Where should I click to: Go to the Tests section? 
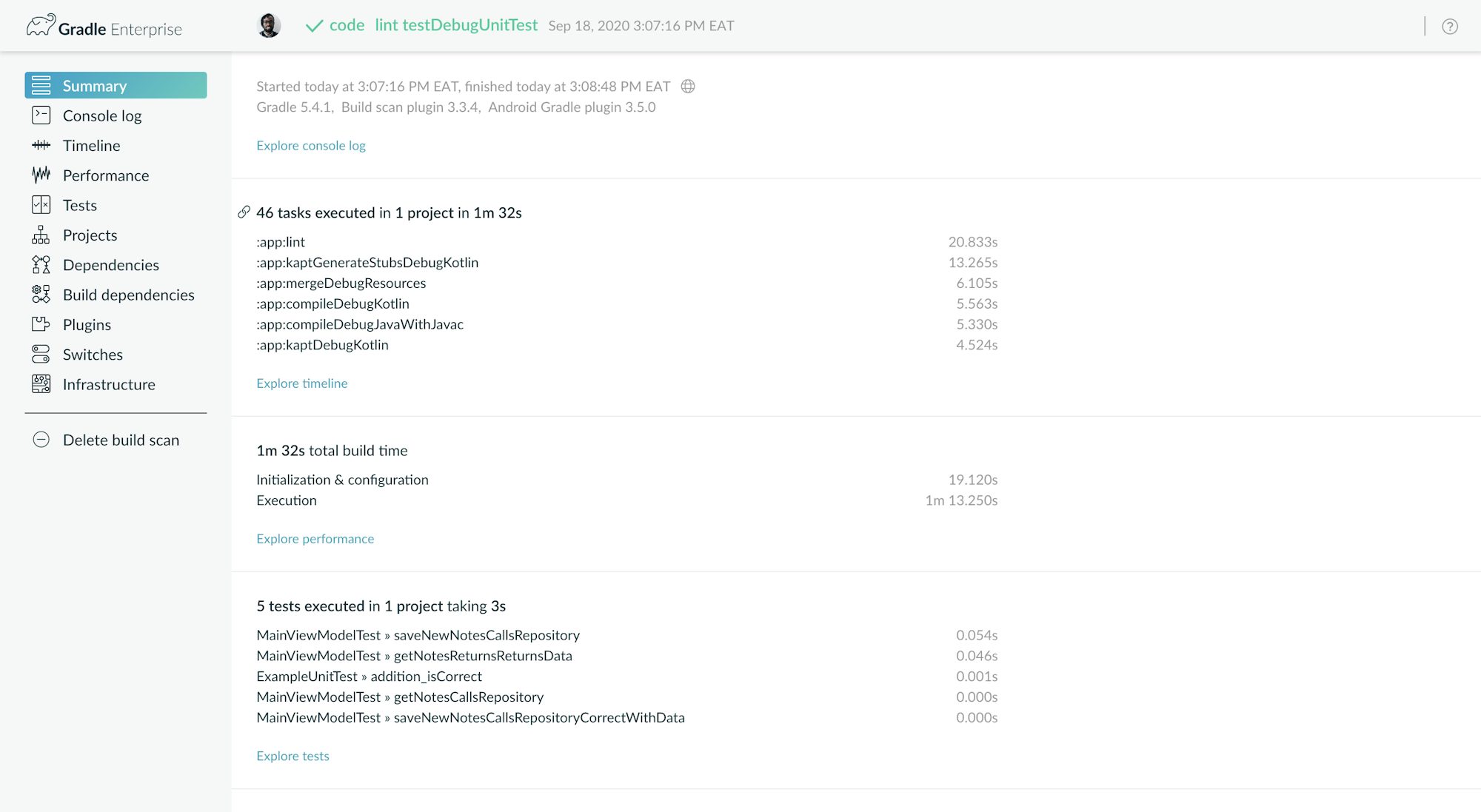(x=79, y=205)
